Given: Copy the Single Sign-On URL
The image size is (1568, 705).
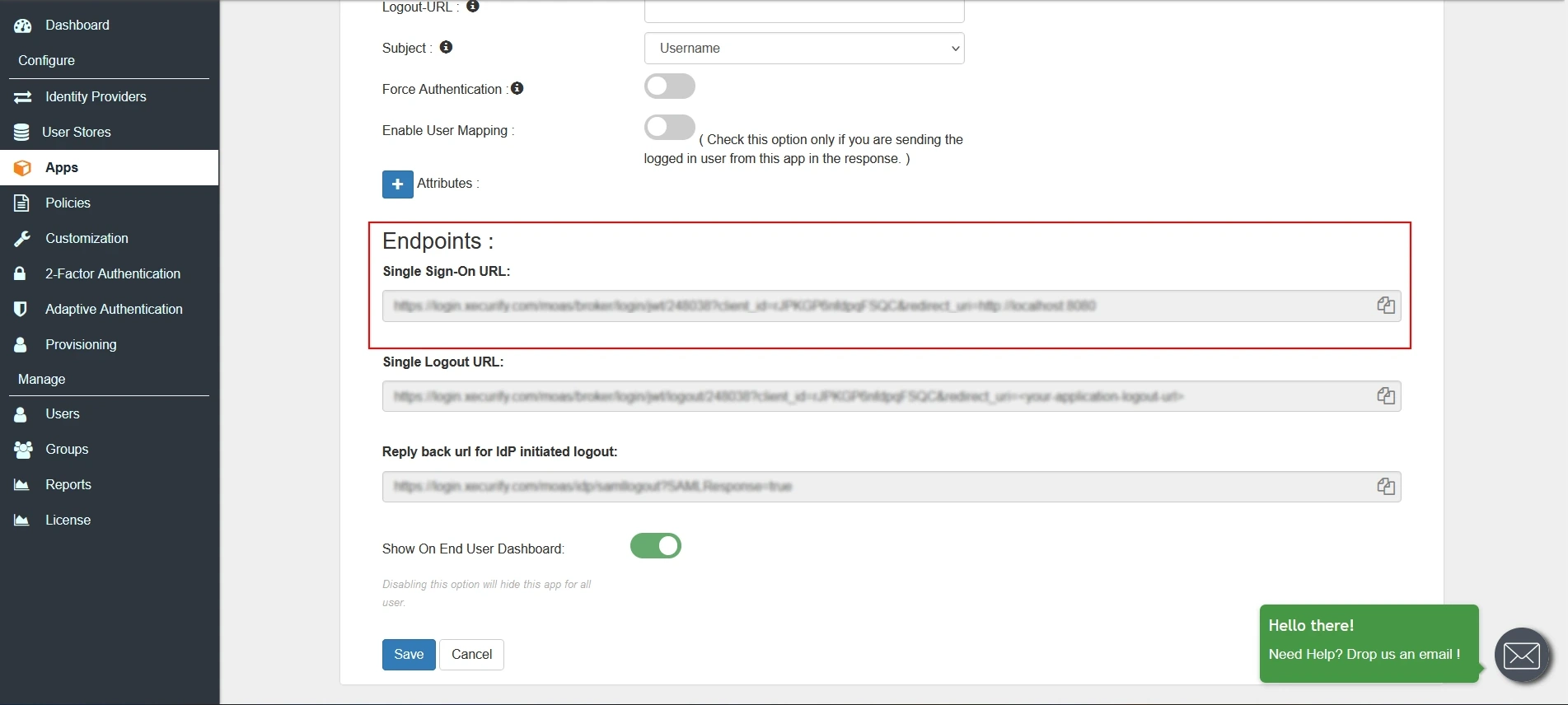Looking at the screenshot, I should (x=1386, y=306).
